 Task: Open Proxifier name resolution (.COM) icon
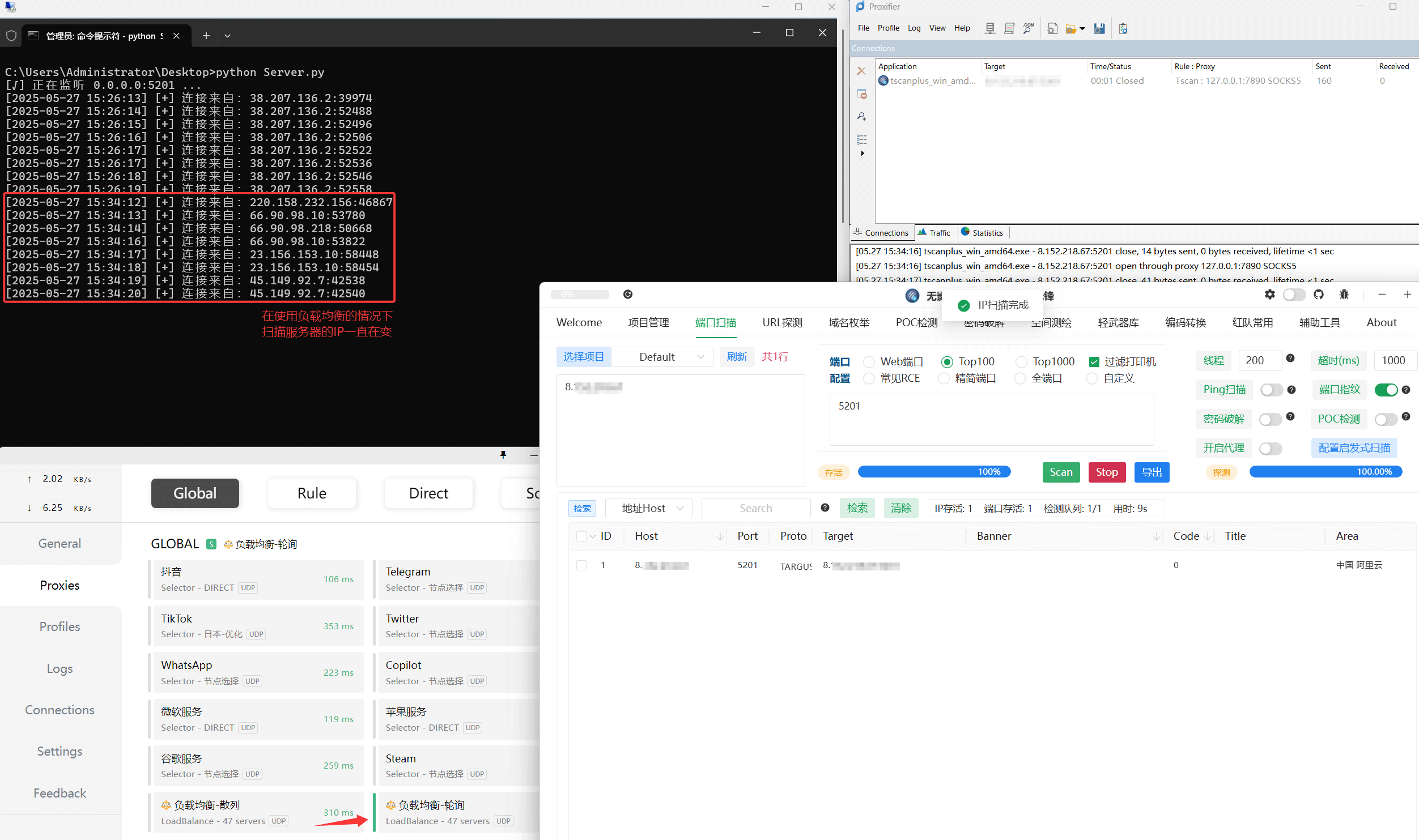pos(1029,28)
